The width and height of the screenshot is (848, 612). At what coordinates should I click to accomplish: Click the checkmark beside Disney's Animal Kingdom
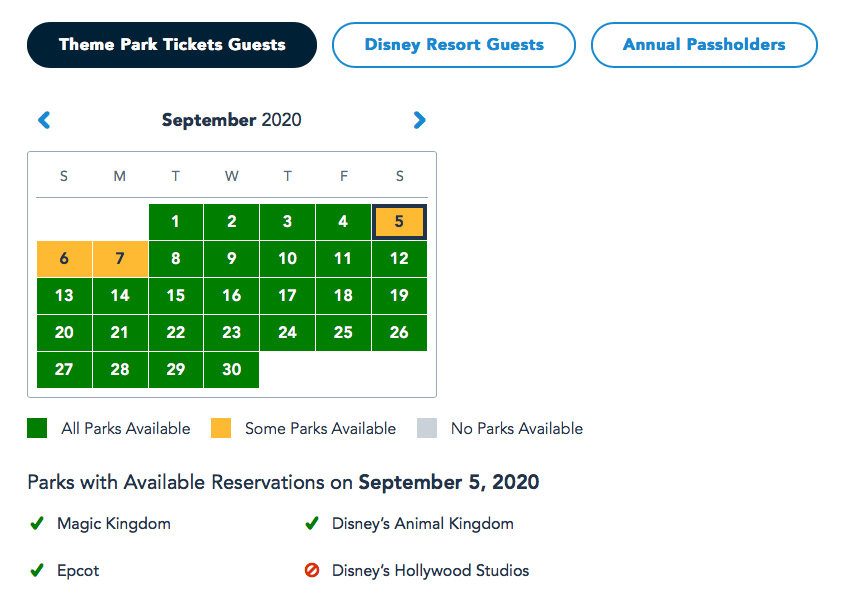pos(312,523)
